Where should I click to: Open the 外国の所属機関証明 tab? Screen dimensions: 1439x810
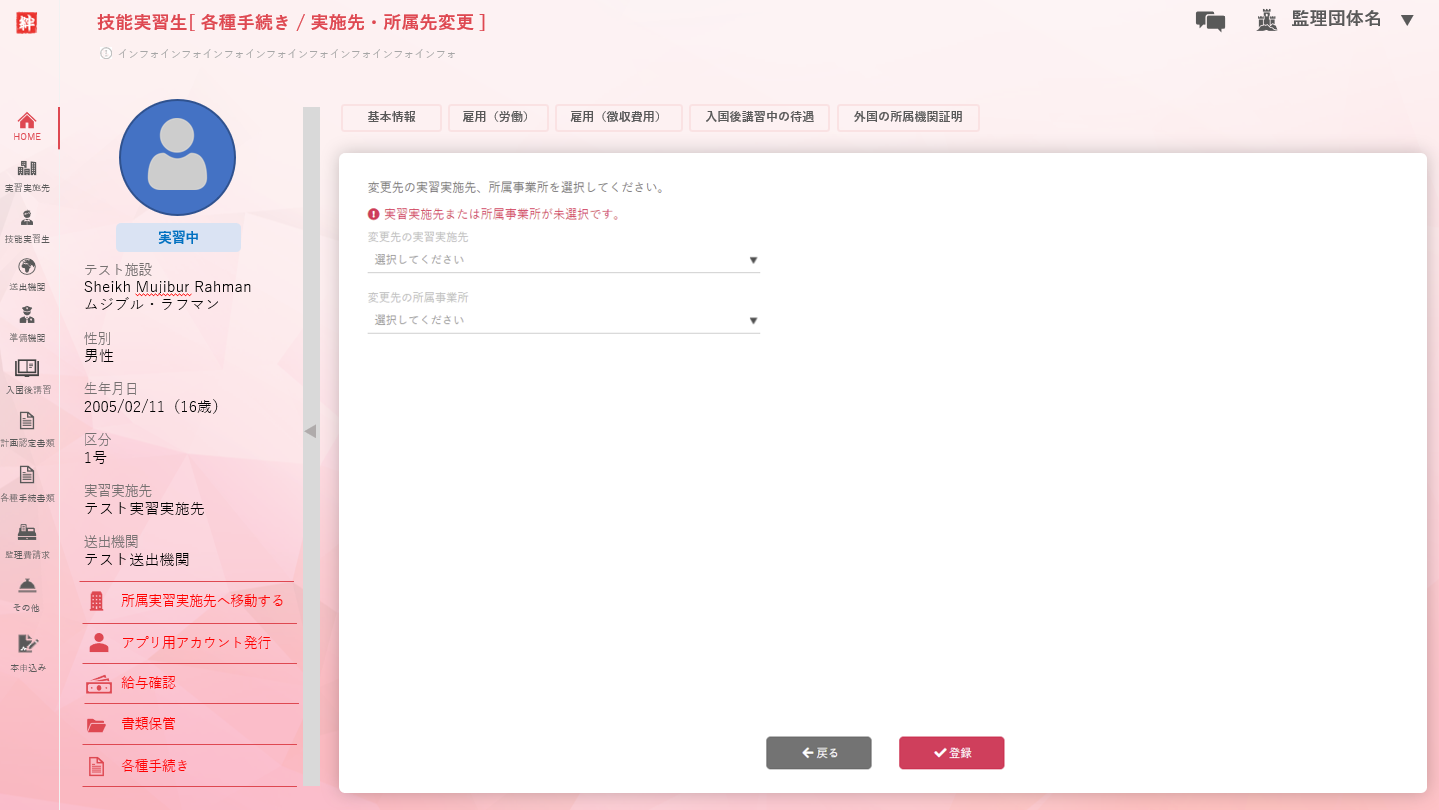[x=907, y=117]
